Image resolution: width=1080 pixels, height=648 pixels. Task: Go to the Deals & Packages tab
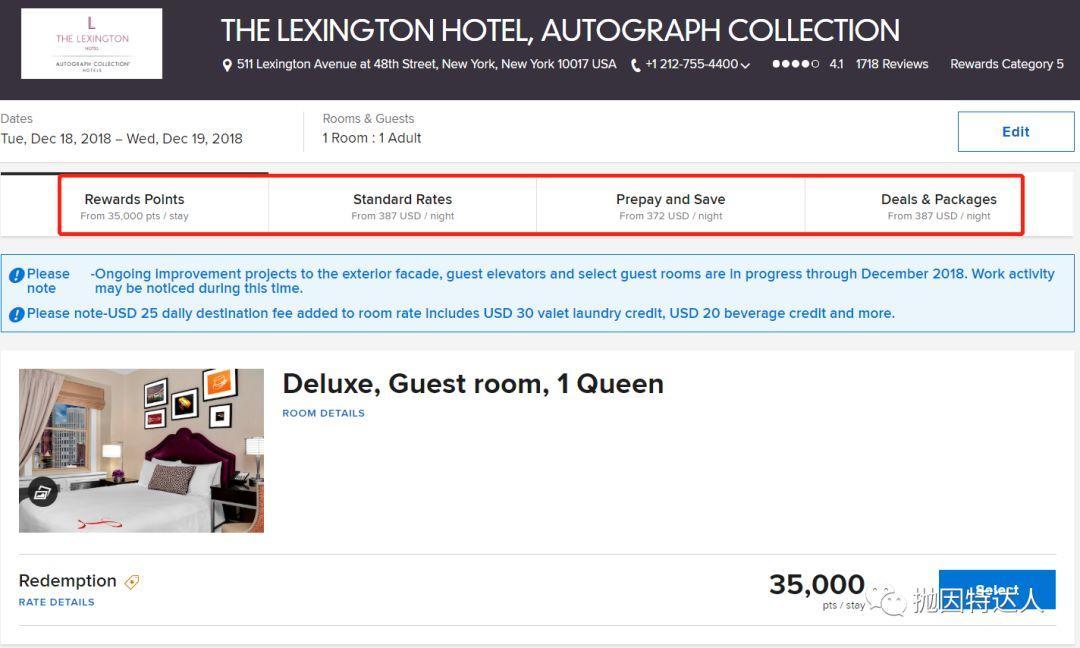tap(938, 206)
